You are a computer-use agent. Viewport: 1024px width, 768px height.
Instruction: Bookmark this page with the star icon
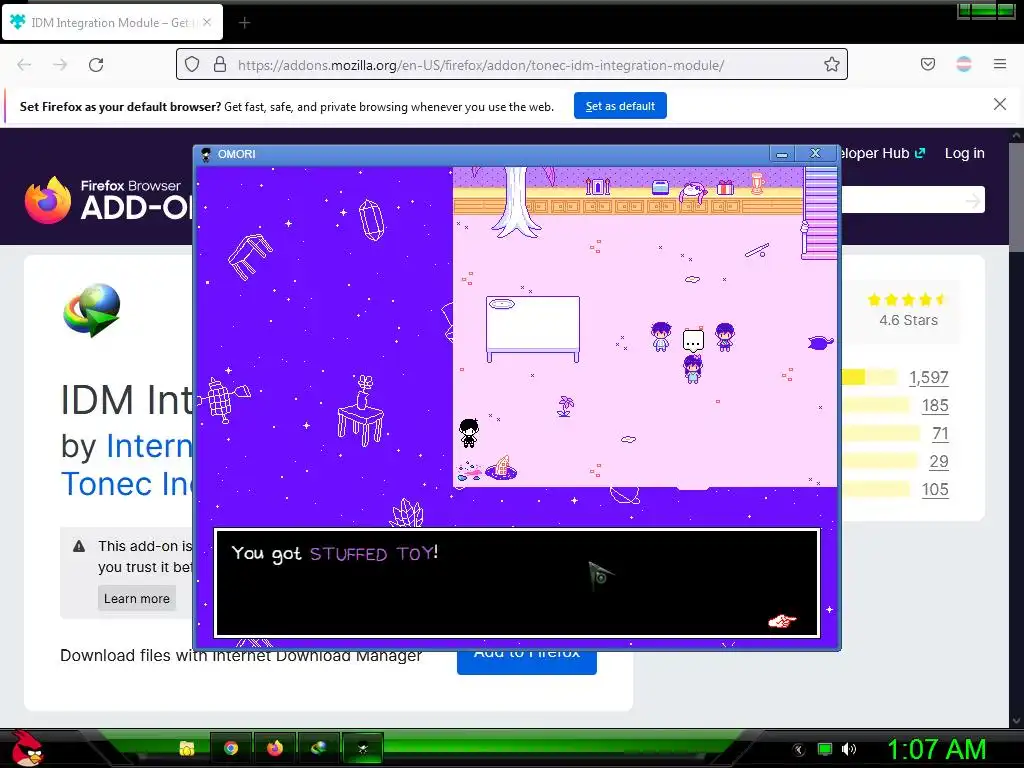coord(831,64)
